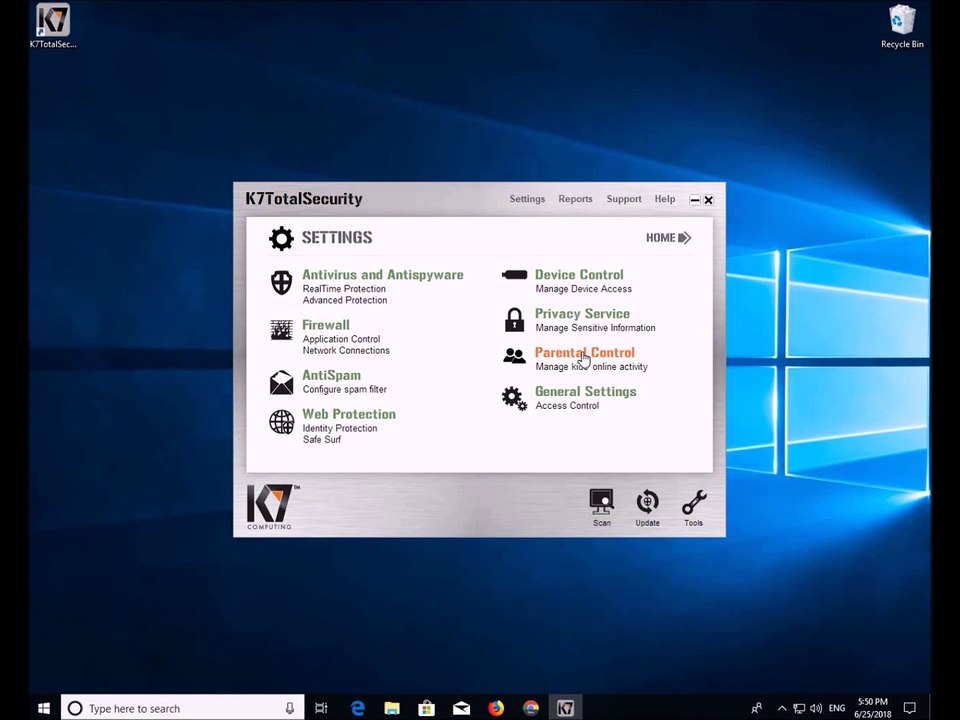Click the People icon in the taskbar
This screenshot has width=960, height=720.
757,708
